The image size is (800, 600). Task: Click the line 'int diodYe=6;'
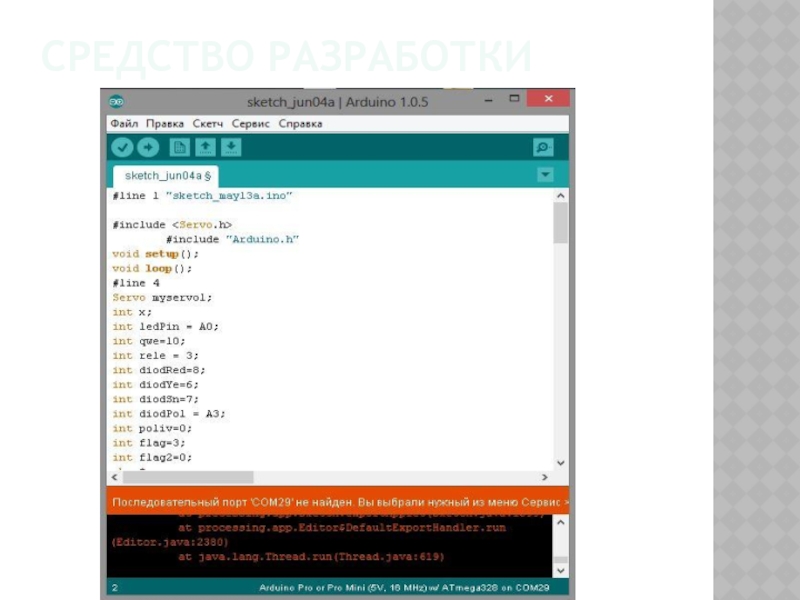pyautogui.click(x=155, y=385)
